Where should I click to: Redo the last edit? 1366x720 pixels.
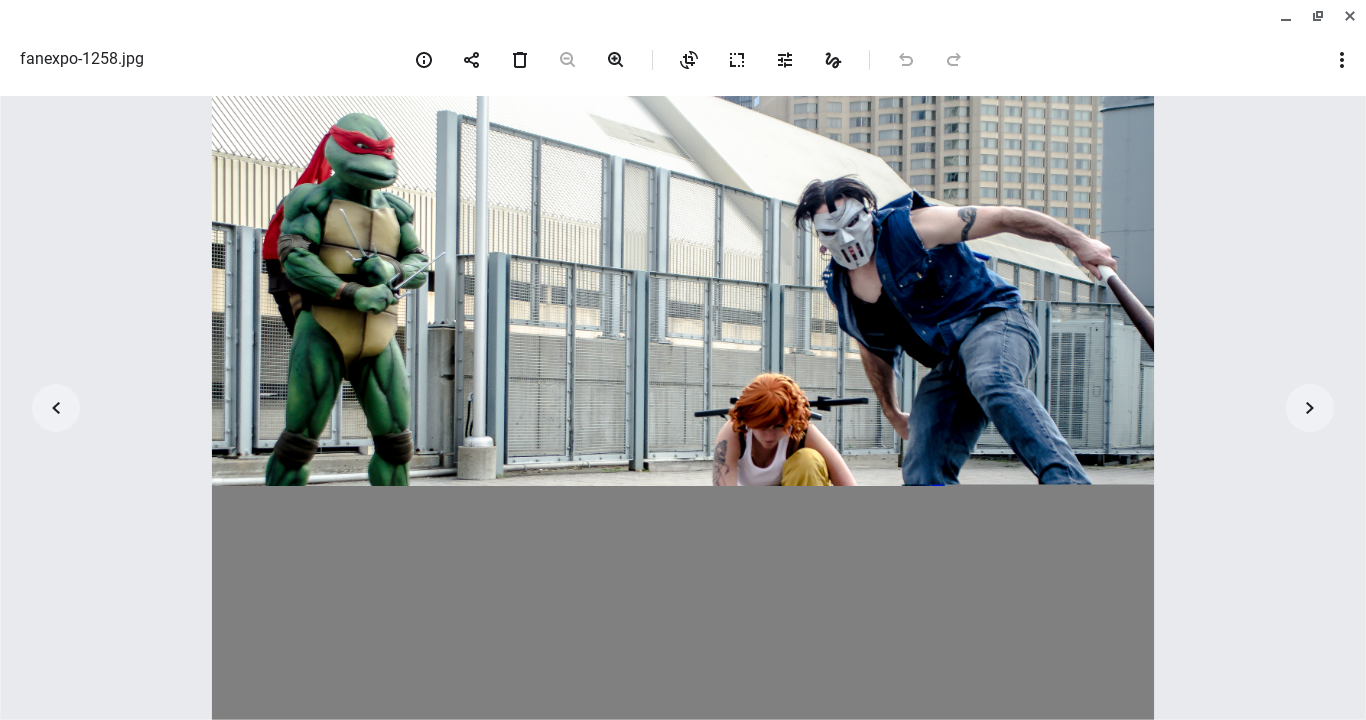point(954,60)
